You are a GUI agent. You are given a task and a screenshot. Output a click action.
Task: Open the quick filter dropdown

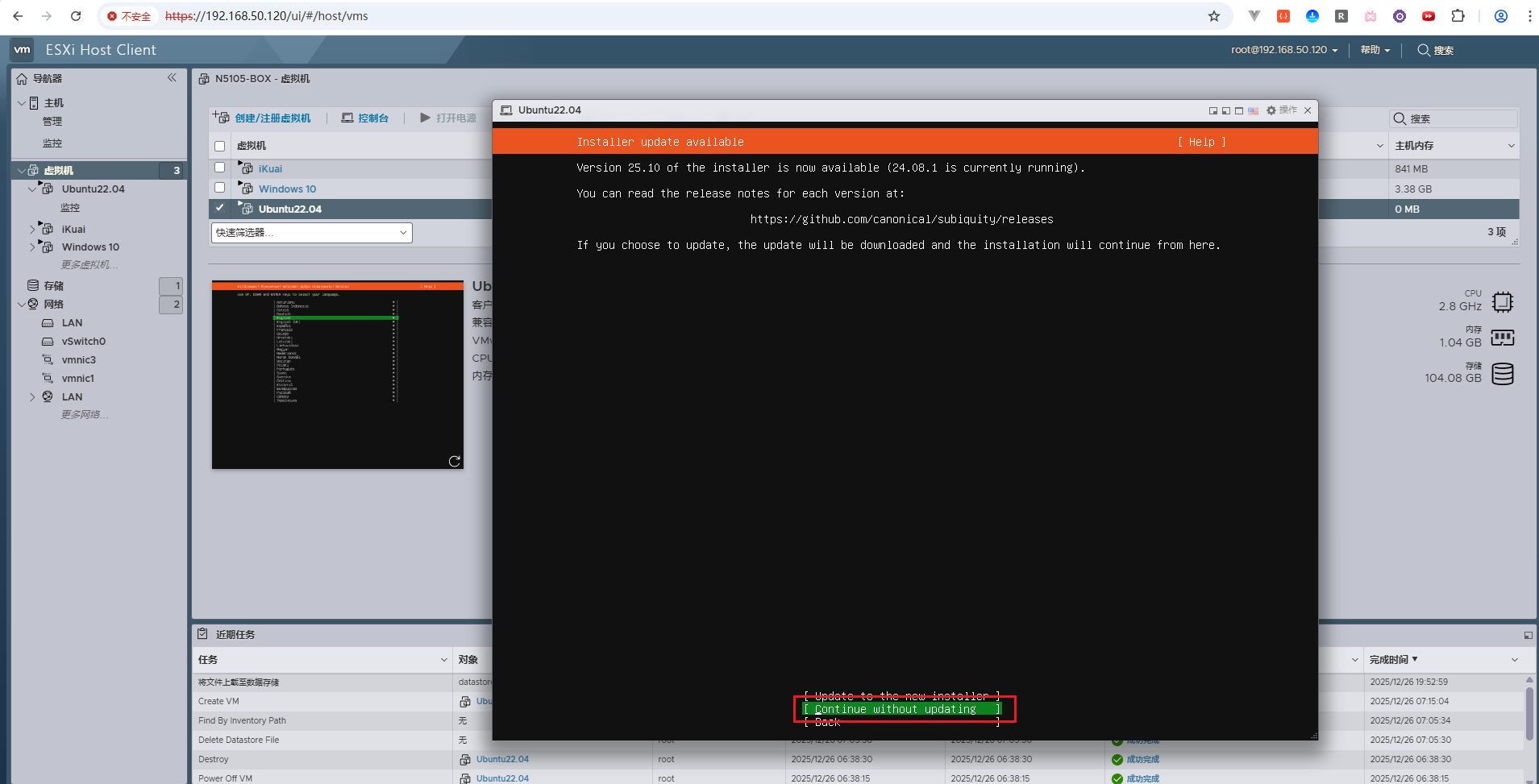click(312, 233)
